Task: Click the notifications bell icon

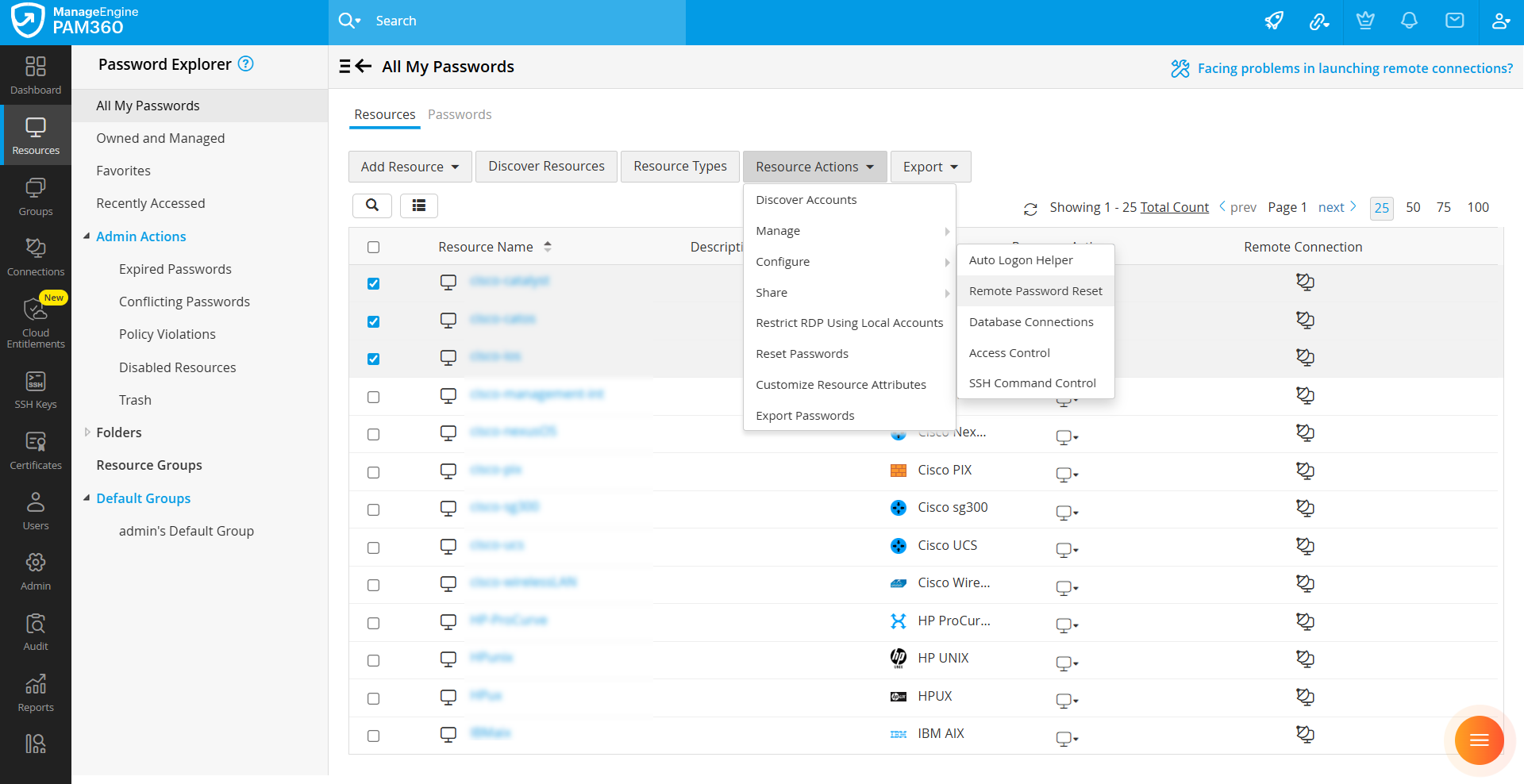Action: click(1409, 21)
